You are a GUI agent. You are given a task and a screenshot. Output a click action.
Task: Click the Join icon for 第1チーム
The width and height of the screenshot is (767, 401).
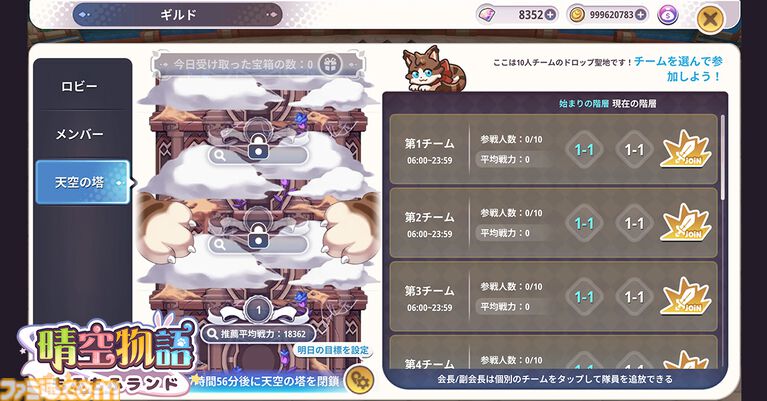coord(686,149)
